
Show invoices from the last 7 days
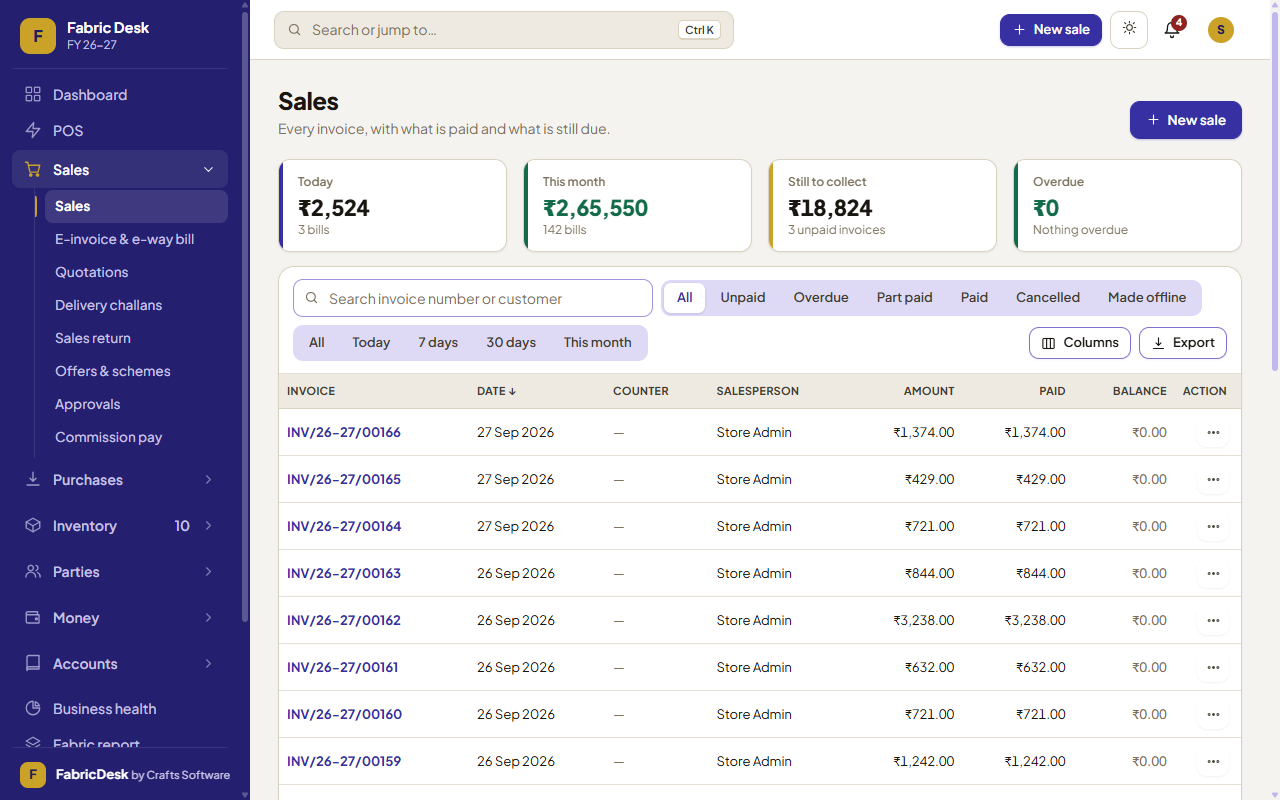[438, 343]
